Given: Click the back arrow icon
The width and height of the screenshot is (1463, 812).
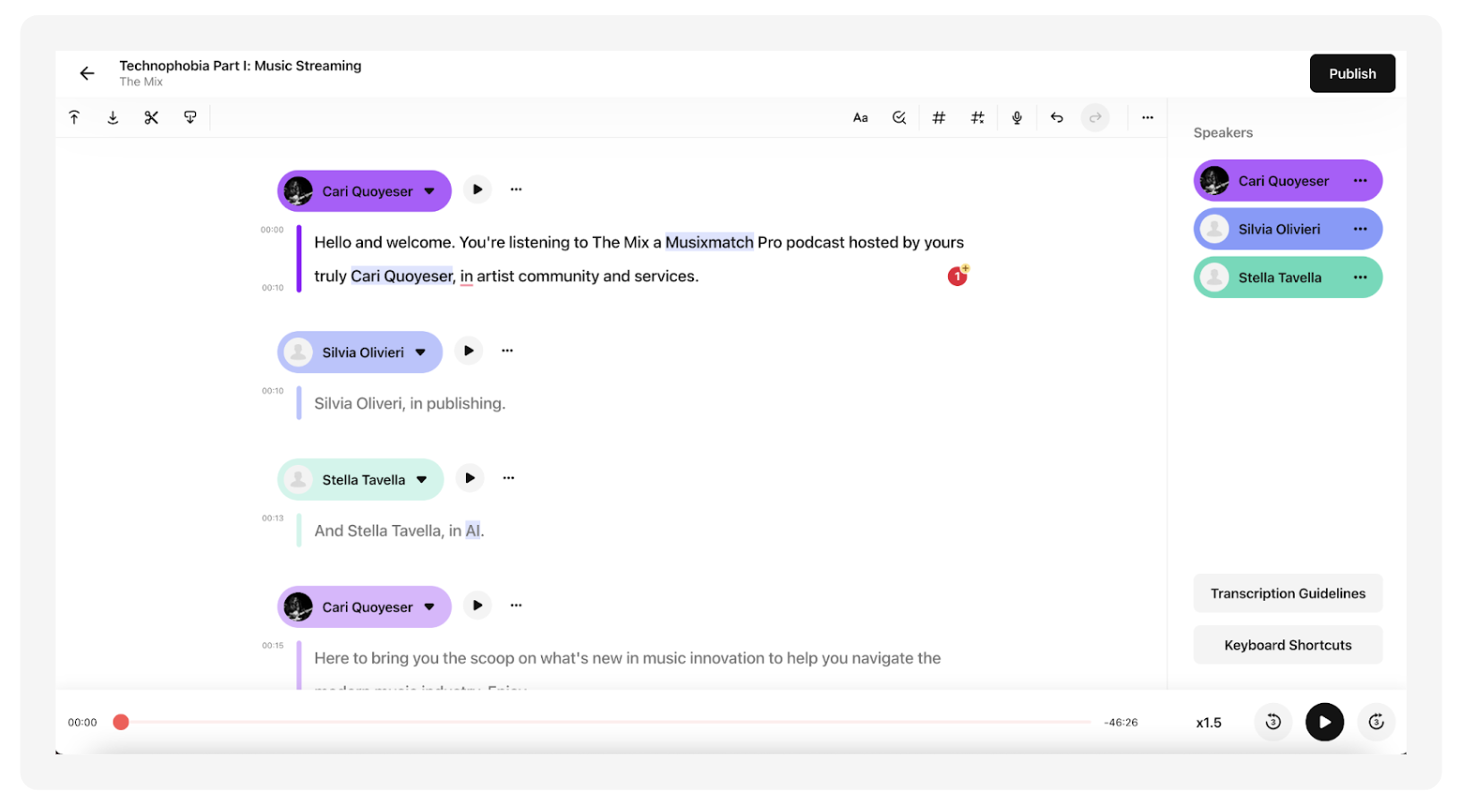Looking at the screenshot, I should click(x=87, y=73).
